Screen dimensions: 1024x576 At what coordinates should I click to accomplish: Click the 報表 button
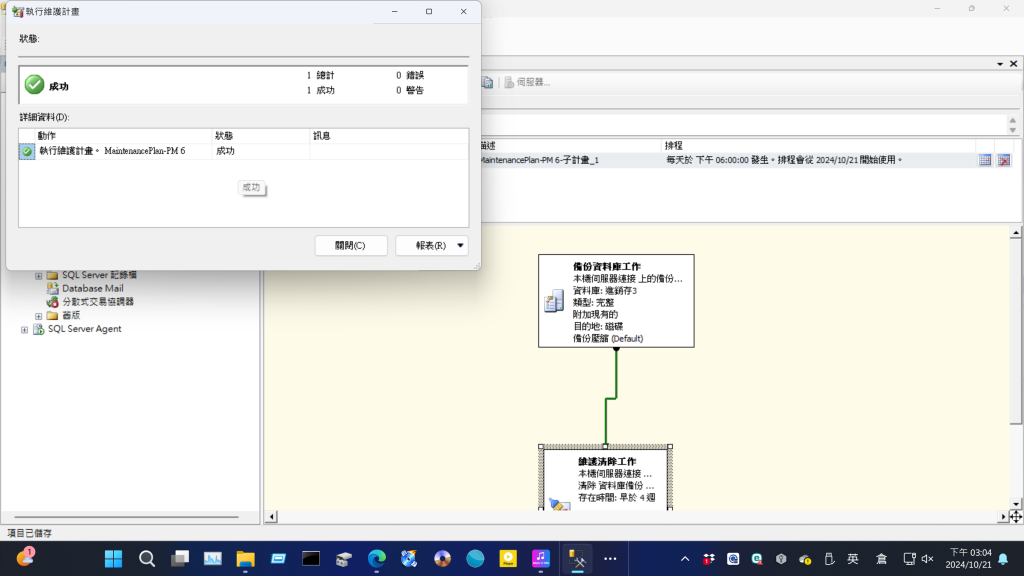pos(424,245)
